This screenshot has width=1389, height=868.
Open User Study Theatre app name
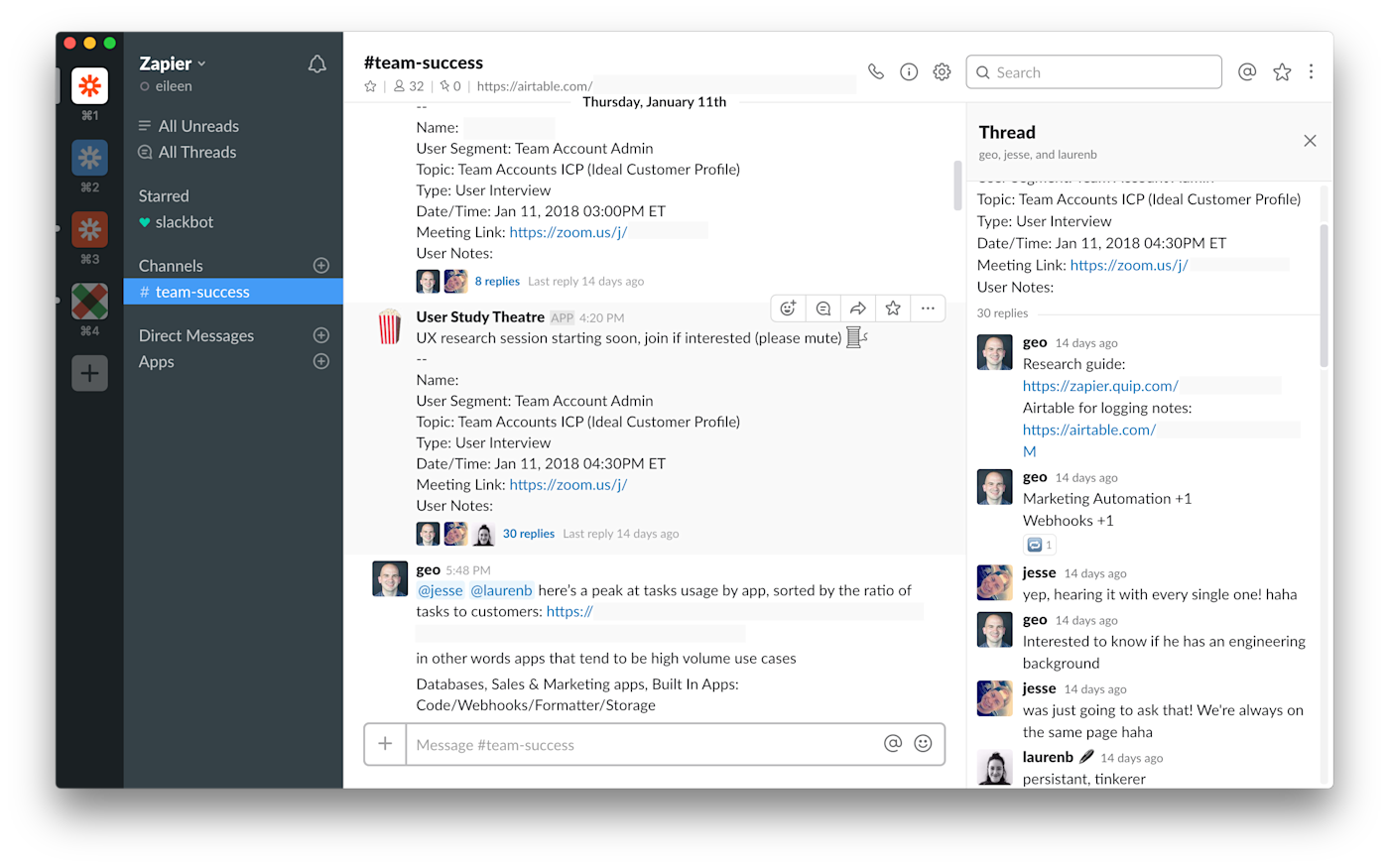[480, 316]
